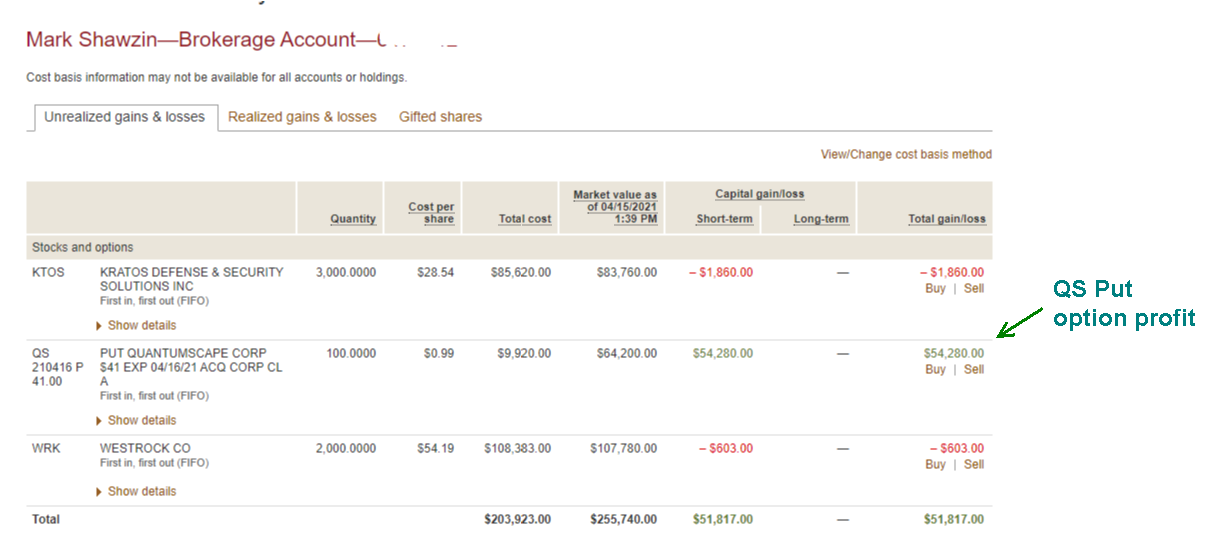Click WRK short-term loss $603.00
Image resolution: width=1212 pixels, height=548 pixels.
point(725,448)
